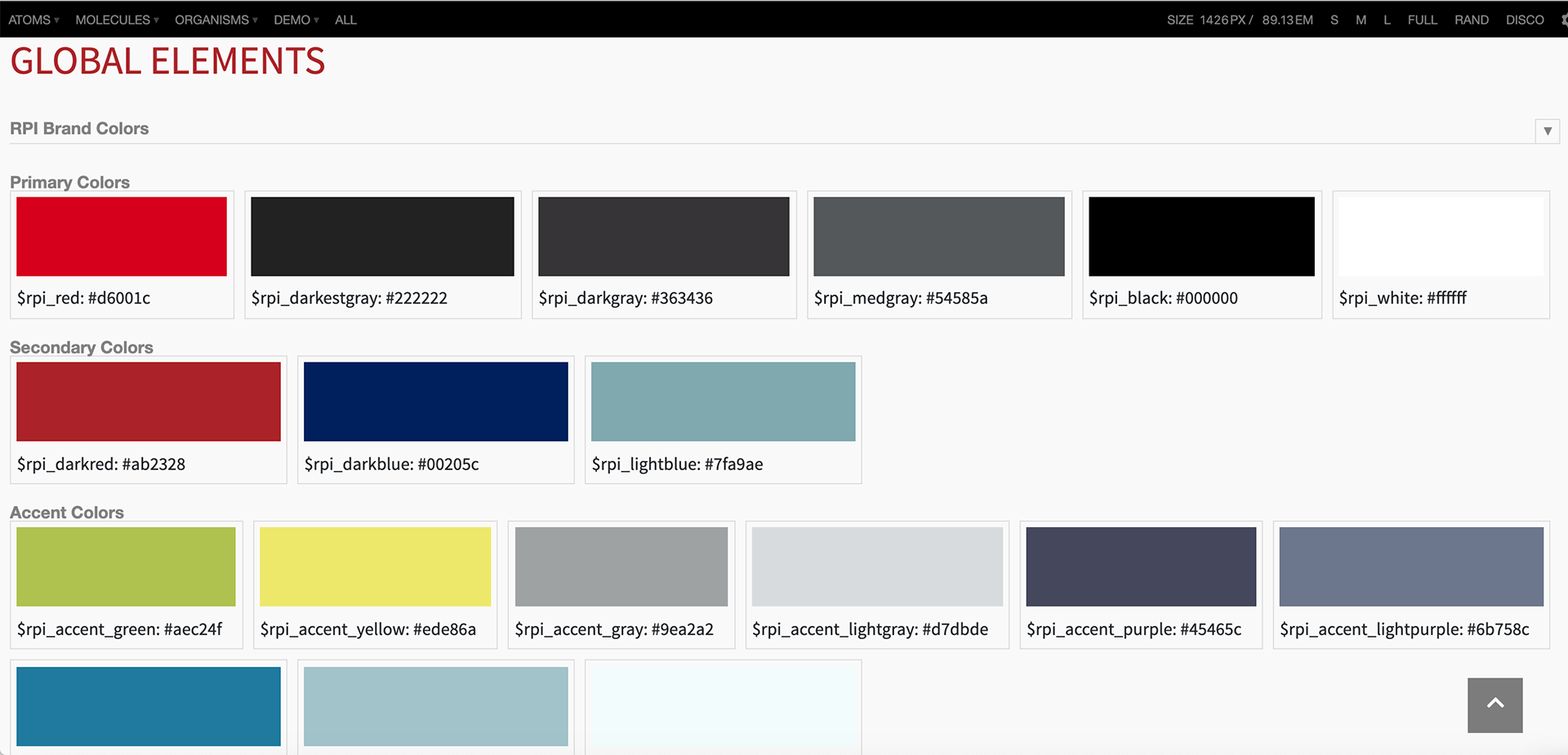Screen dimensions: 1568x755
Task: Click the label text '$rpi_lightblue: #7fa9ae'
Action: click(x=677, y=464)
